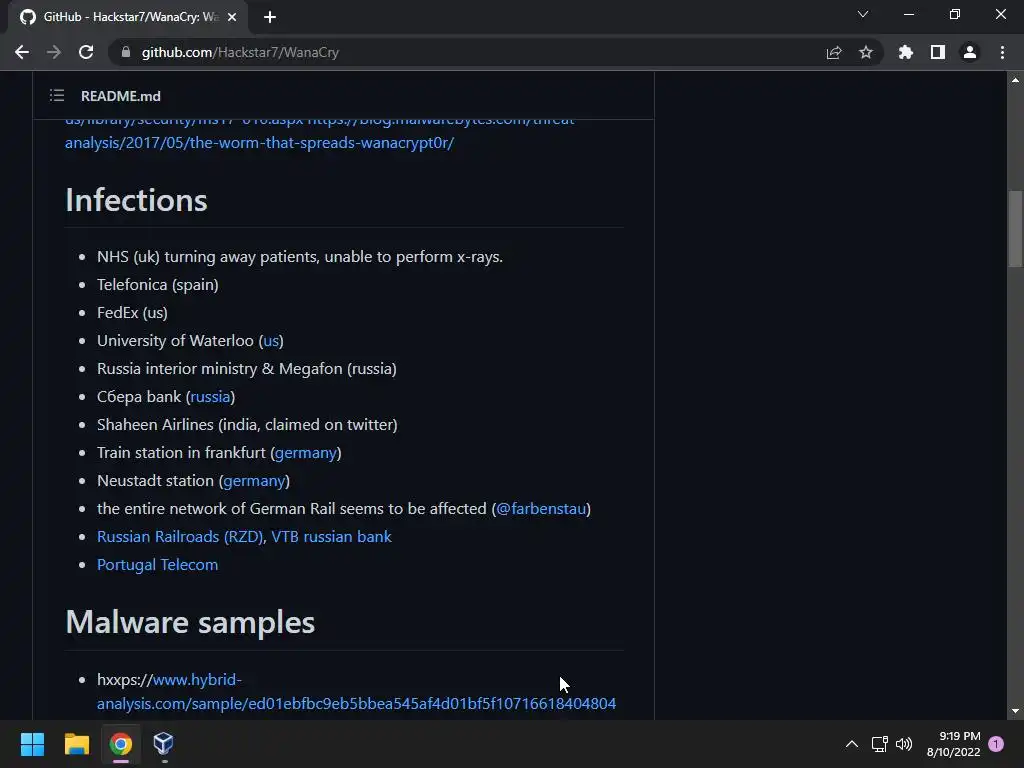Open the Russian Railroads (RZD) link
This screenshot has height=768, width=1024.
point(180,537)
